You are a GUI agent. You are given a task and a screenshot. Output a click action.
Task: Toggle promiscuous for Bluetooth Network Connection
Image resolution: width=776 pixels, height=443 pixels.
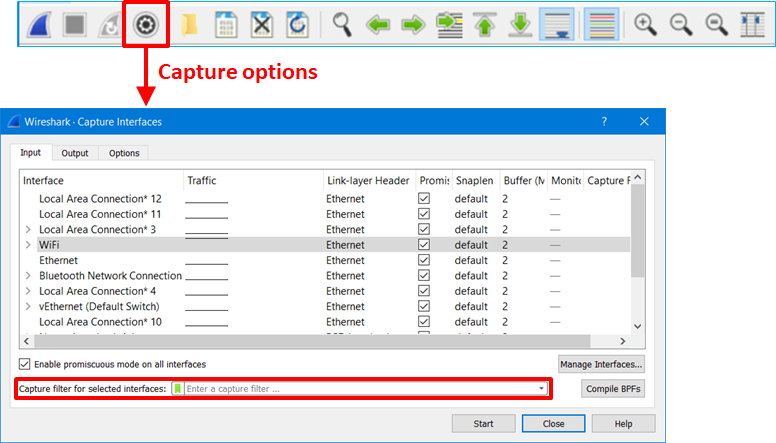click(424, 275)
